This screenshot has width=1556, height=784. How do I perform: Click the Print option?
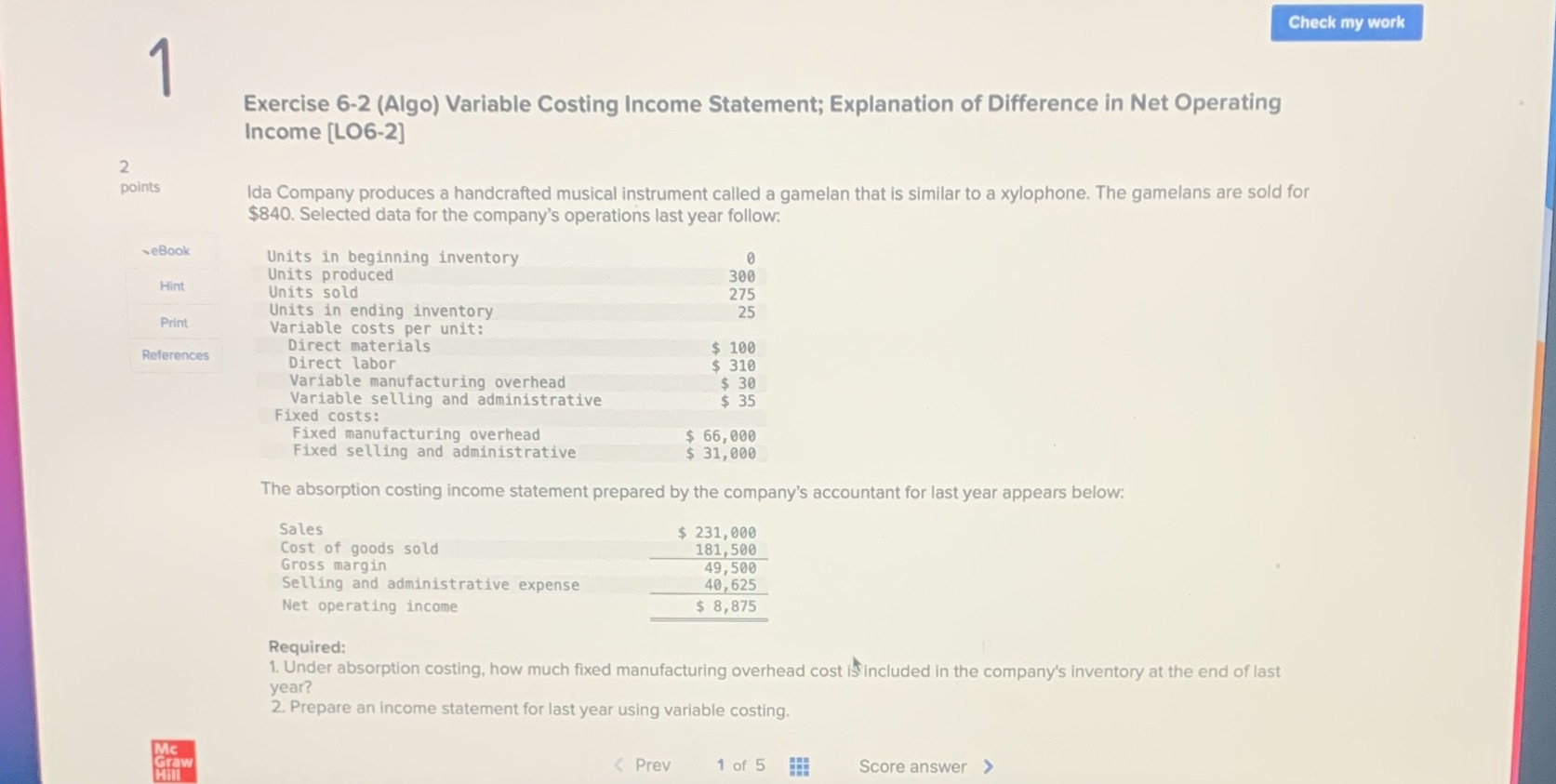pyautogui.click(x=173, y=322)
